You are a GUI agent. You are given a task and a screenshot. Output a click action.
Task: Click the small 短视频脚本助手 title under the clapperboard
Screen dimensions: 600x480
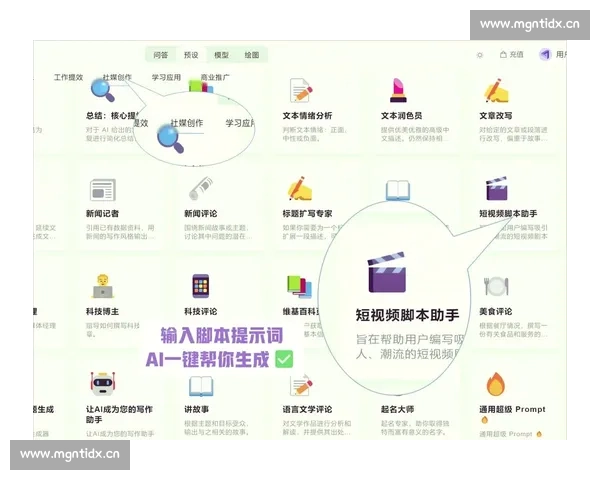pyautogui.click(x=508, y=214)
